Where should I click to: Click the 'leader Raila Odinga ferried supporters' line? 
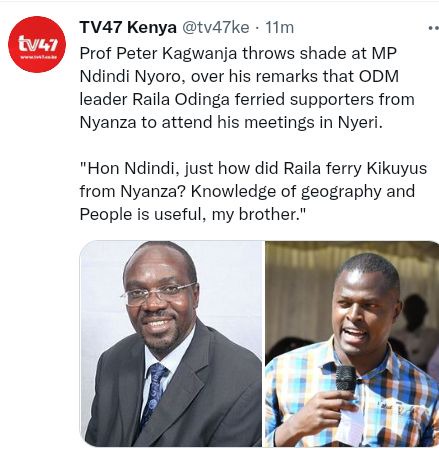click(247, 99)
